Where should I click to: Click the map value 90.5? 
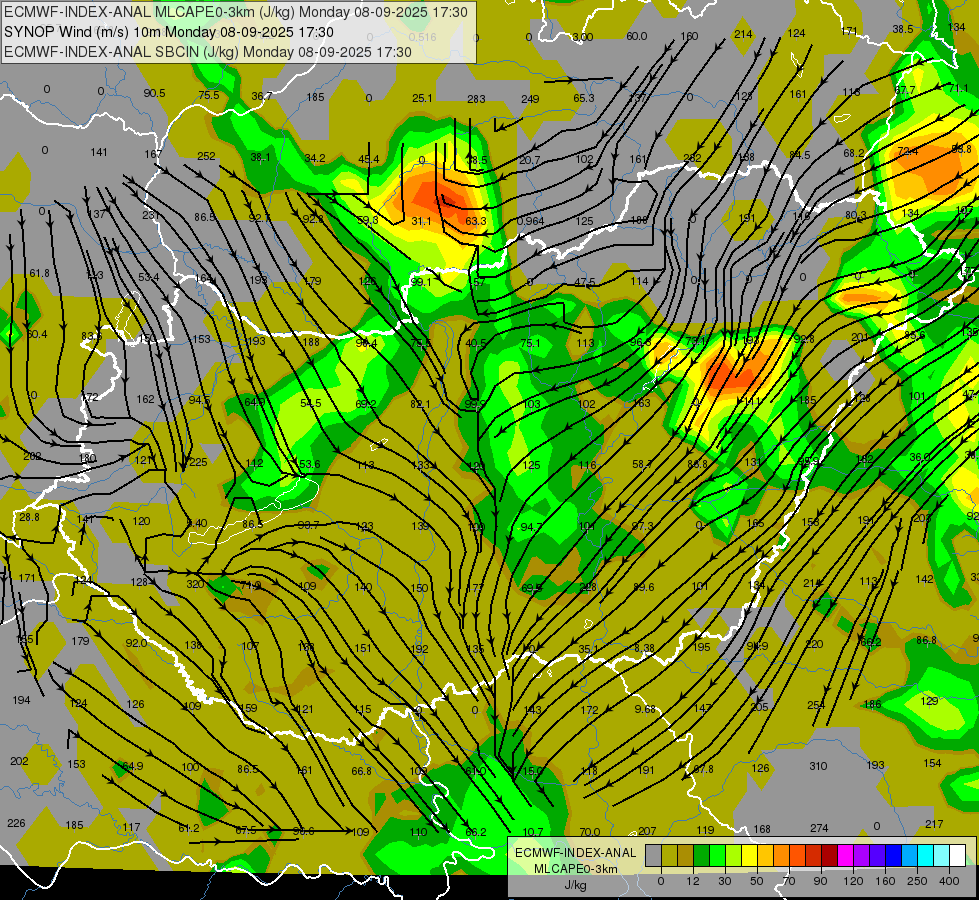tap(154, 93)
